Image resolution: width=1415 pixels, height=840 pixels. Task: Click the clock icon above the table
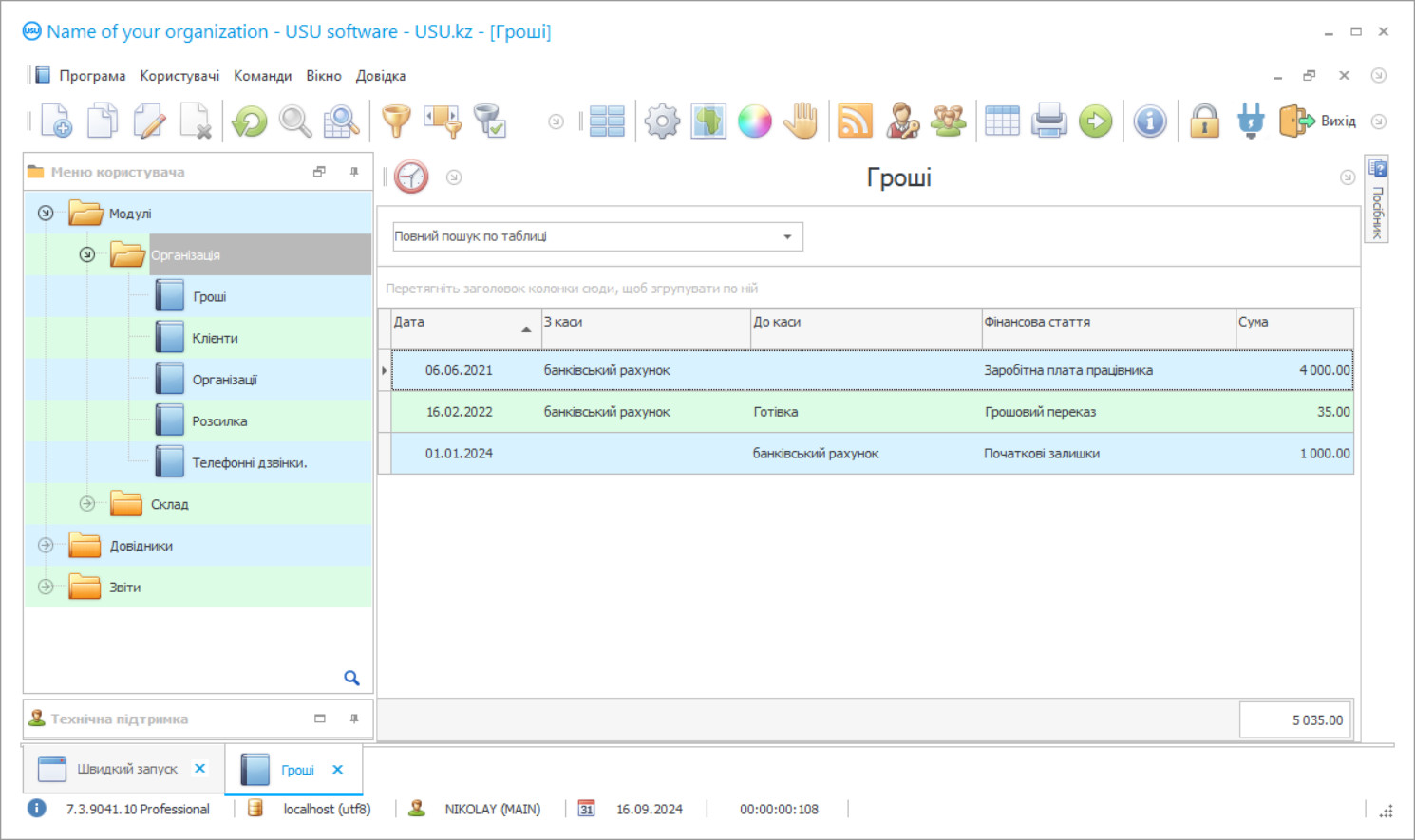click(x=411, y=177)
